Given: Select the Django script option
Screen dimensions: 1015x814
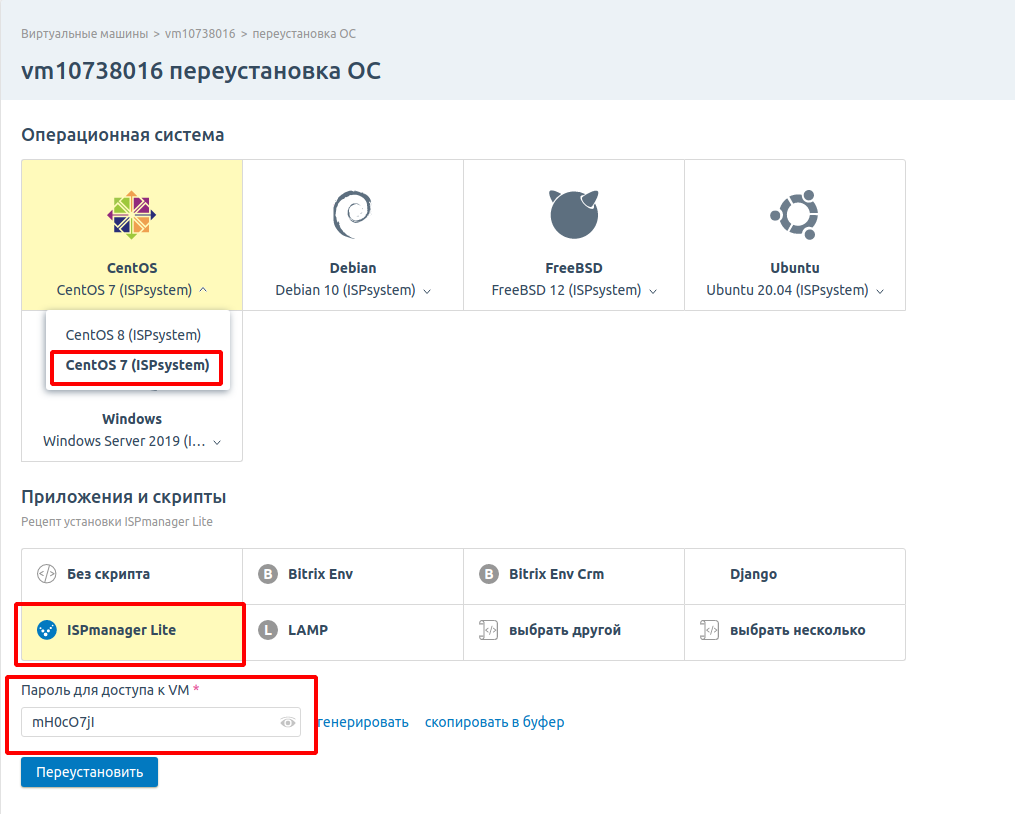Looking at the screenshot, I should [x=794, y=576].
